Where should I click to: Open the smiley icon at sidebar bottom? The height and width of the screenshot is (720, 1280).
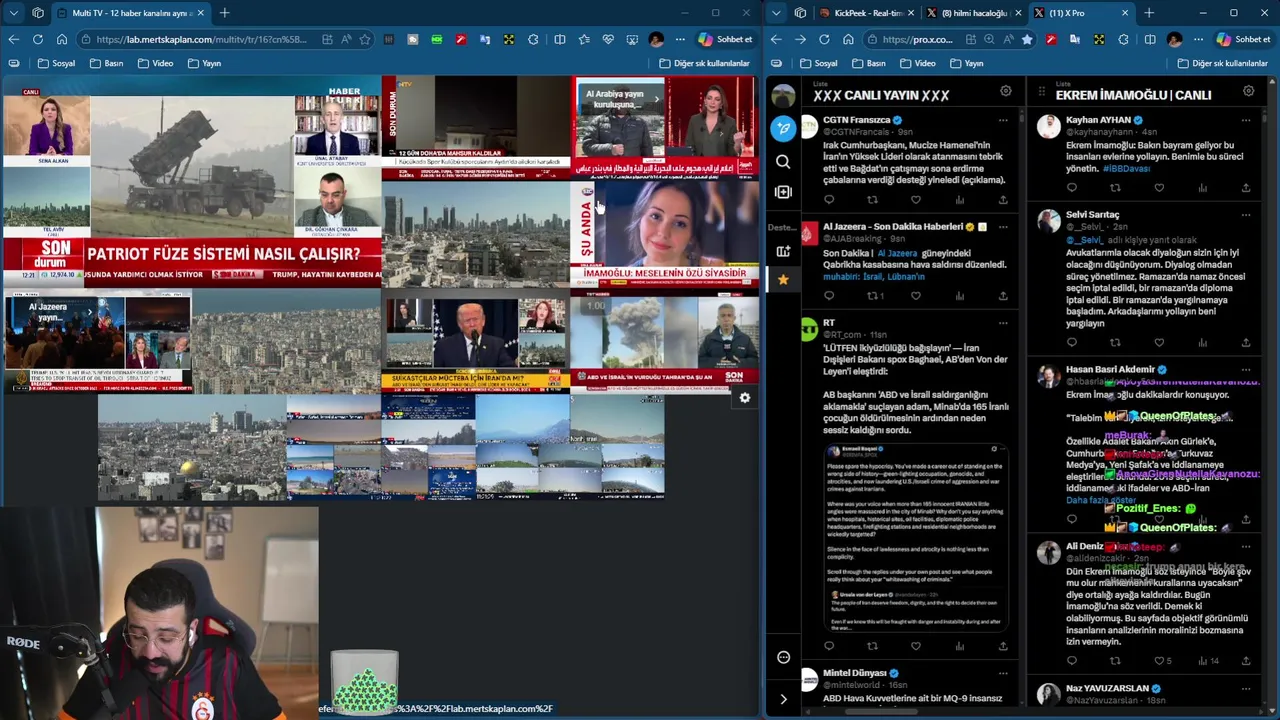[783, 657]
